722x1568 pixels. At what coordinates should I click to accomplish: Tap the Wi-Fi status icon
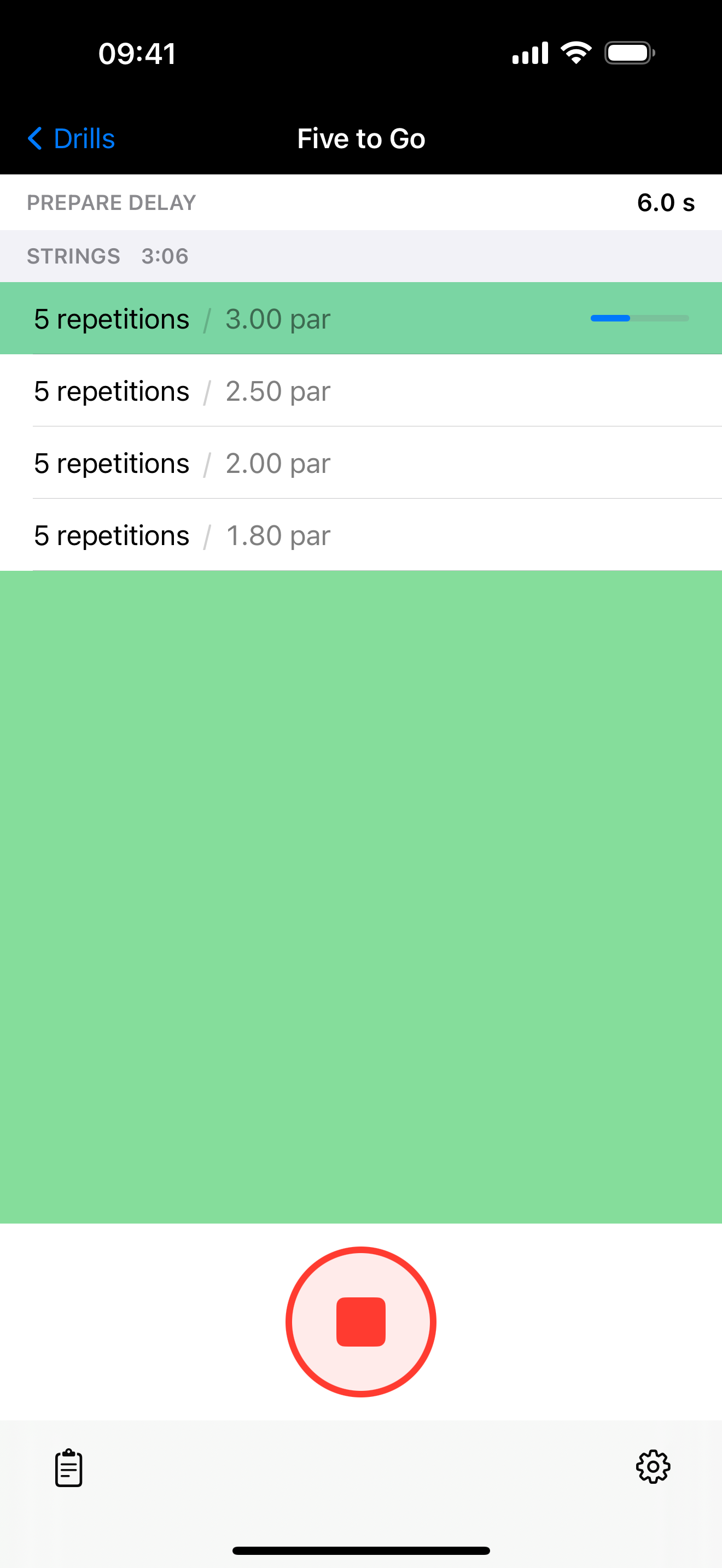pyautogui.click(x=575, y=53)
